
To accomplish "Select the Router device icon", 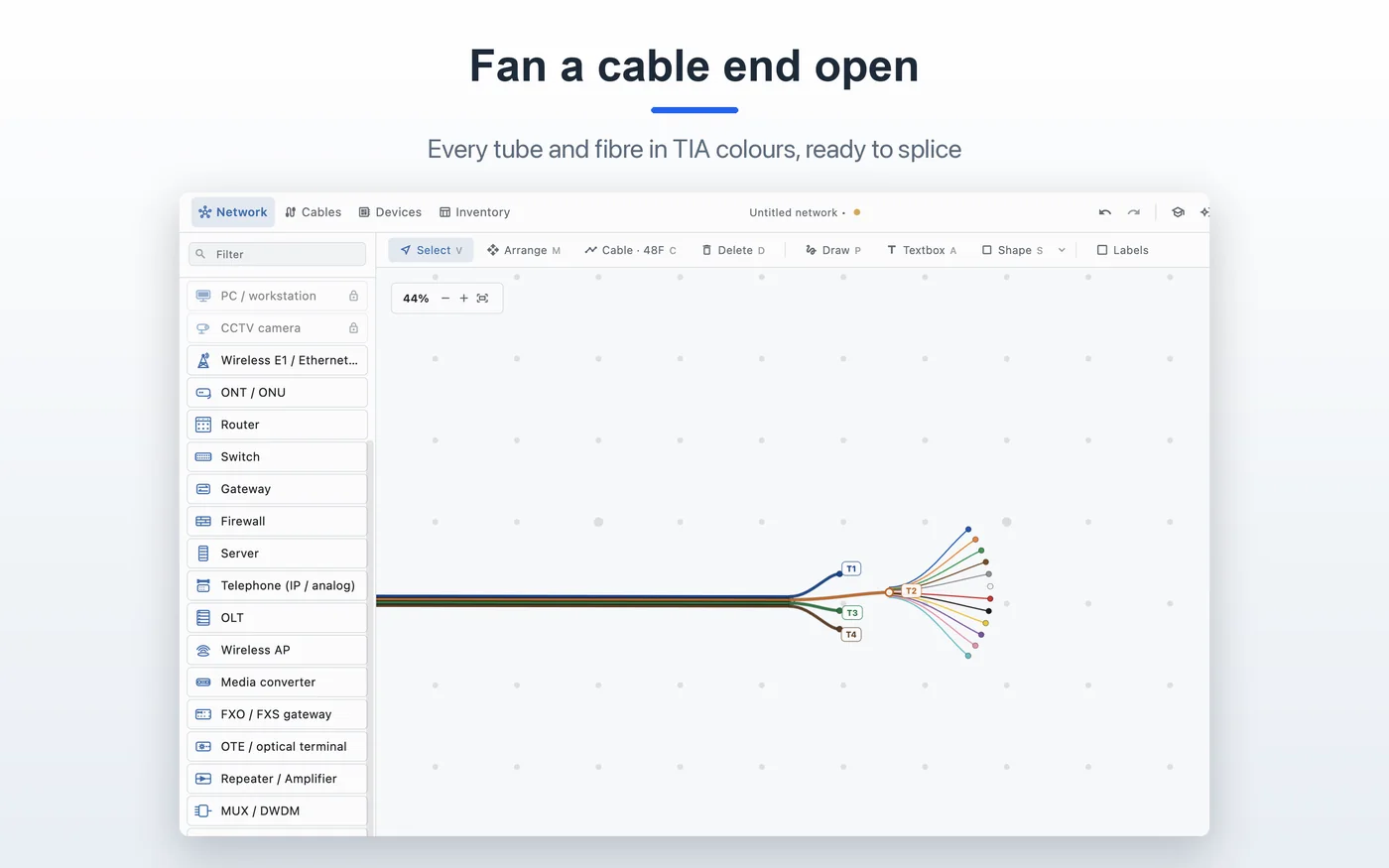I will pos(203,425).
